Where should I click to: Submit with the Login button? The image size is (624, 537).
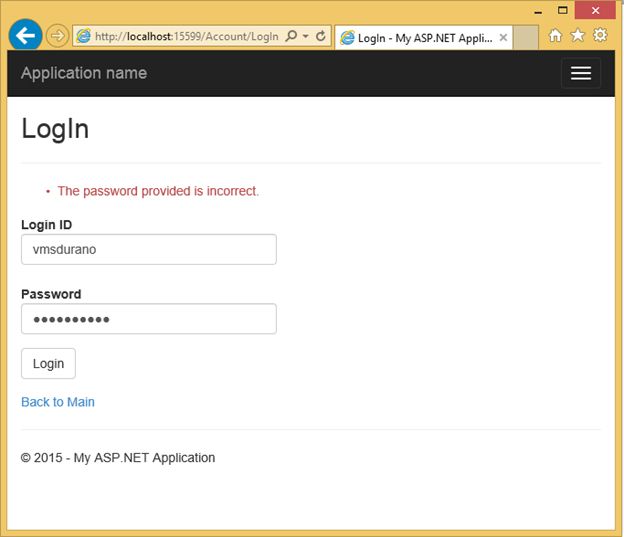click(48, 363)
